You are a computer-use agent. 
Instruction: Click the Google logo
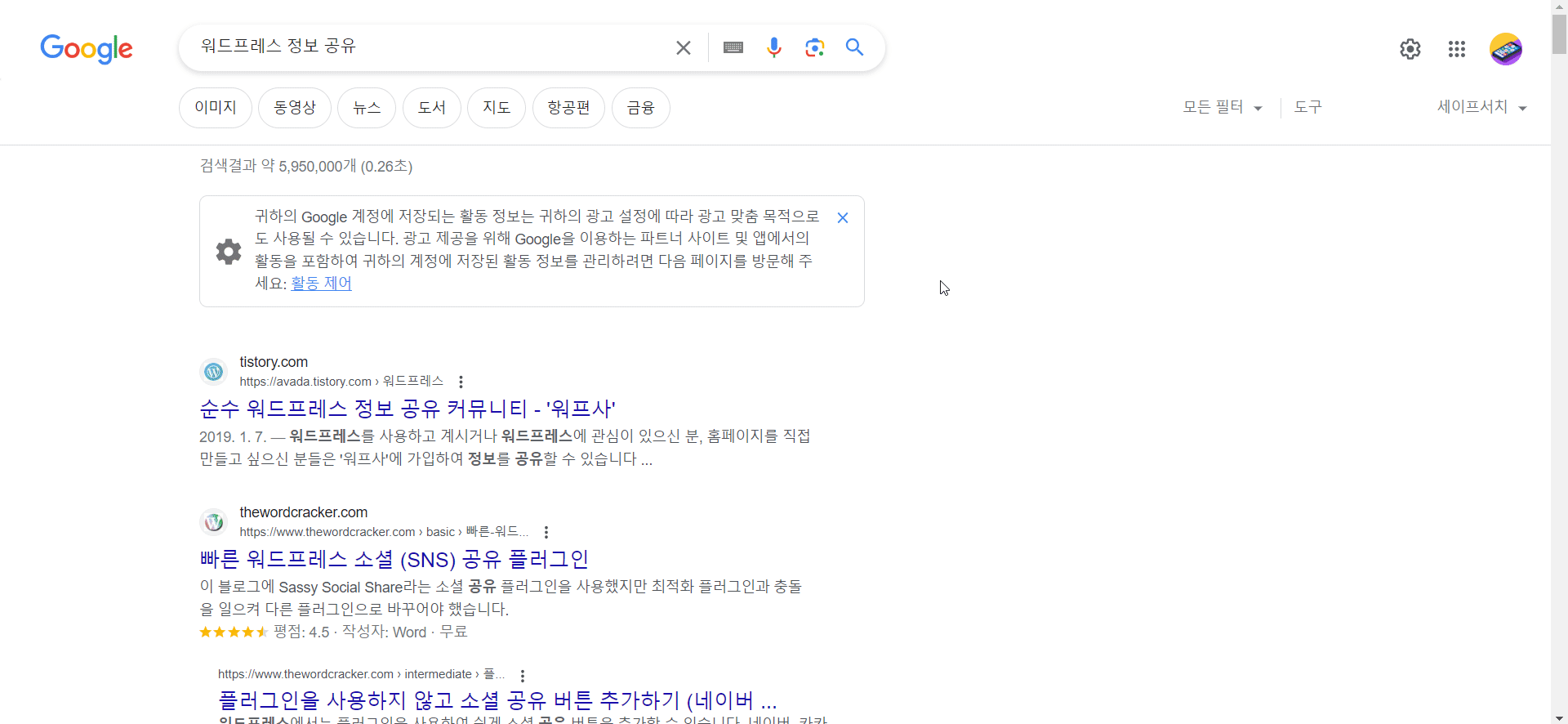point(87,48)
